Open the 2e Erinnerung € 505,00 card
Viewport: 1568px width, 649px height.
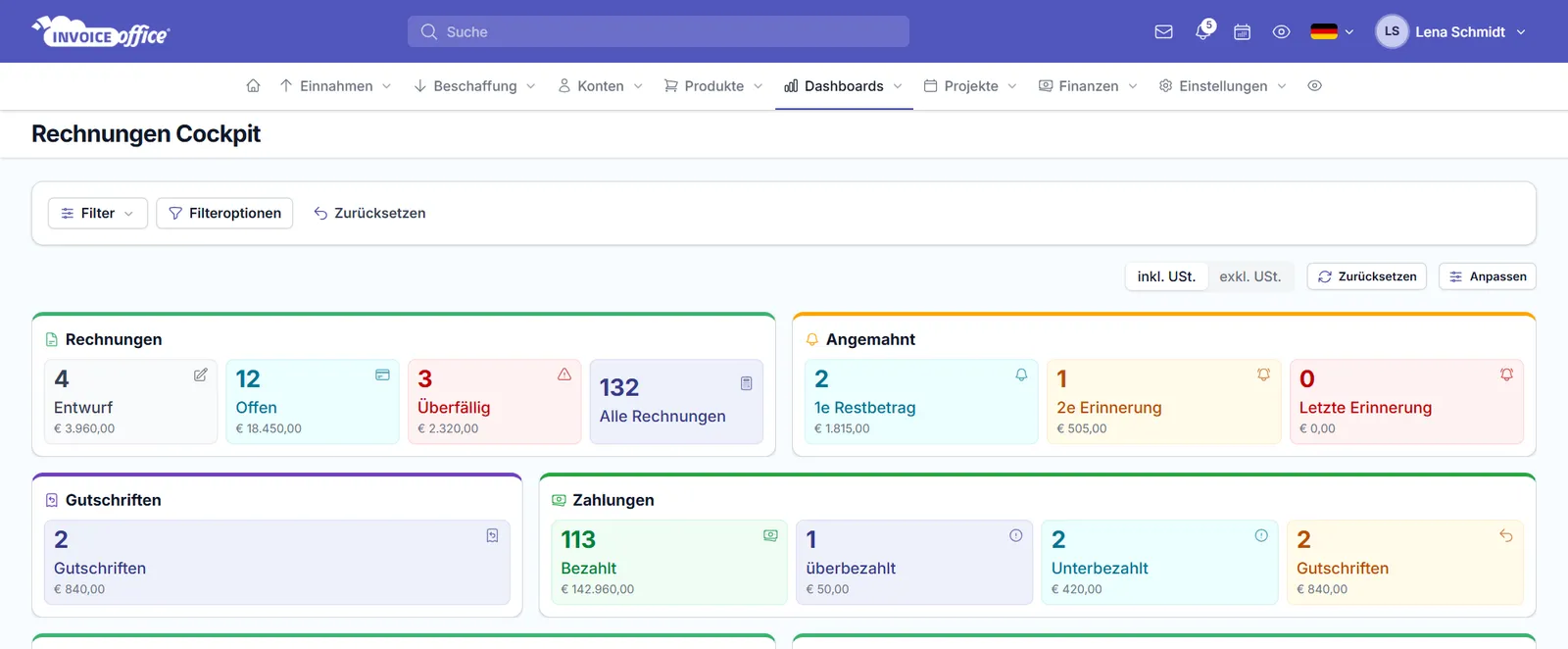pos(1164,402)
